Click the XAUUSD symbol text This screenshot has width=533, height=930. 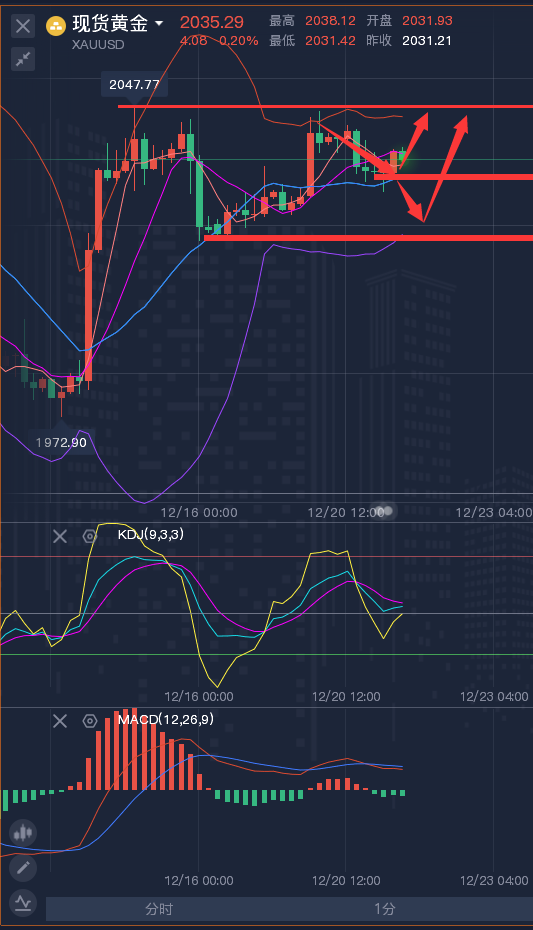tap(98, 44)
